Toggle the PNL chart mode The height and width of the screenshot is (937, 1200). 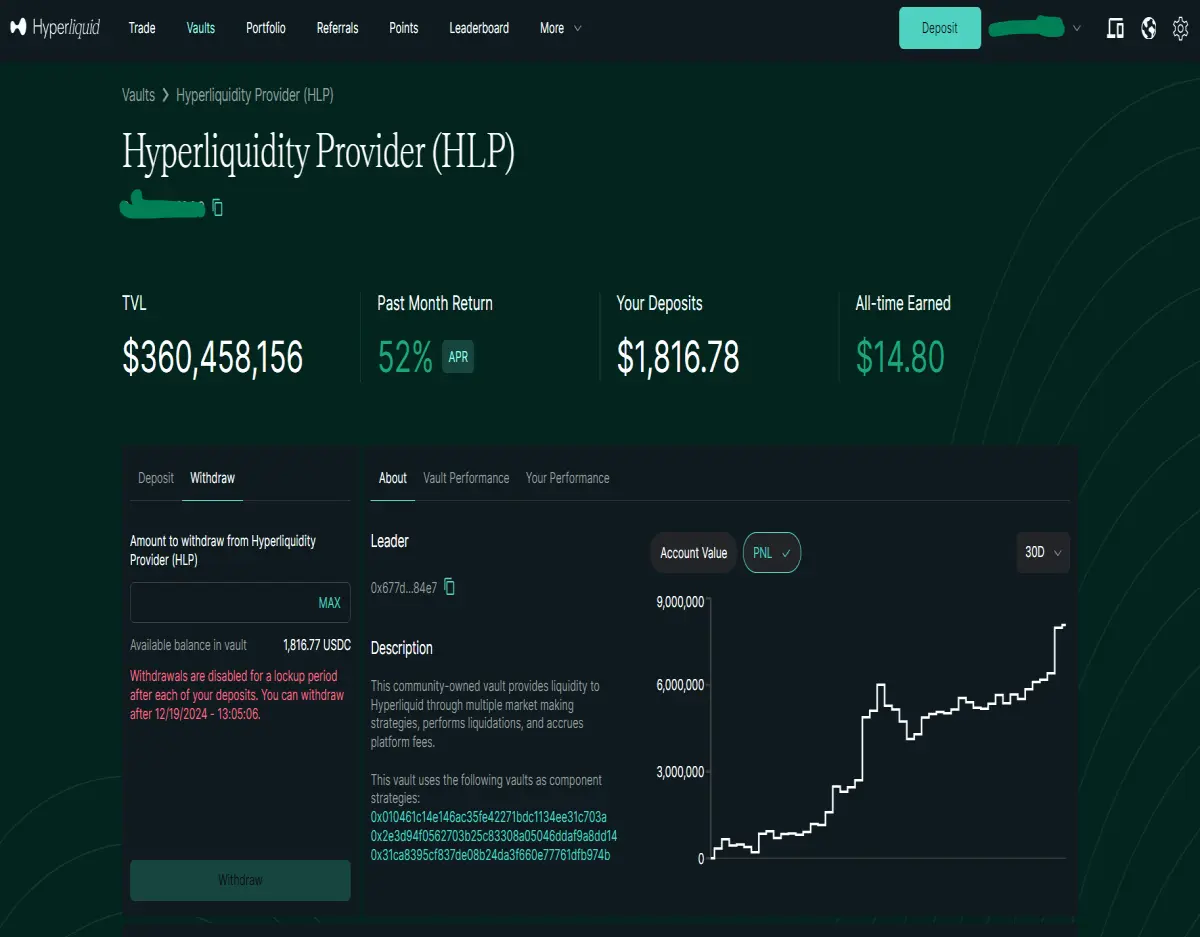[x=772, y=552]
